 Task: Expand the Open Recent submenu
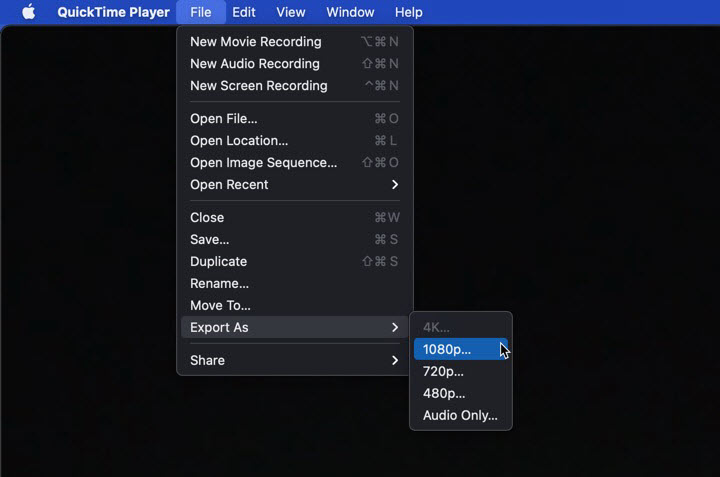[x=295, y=185]
